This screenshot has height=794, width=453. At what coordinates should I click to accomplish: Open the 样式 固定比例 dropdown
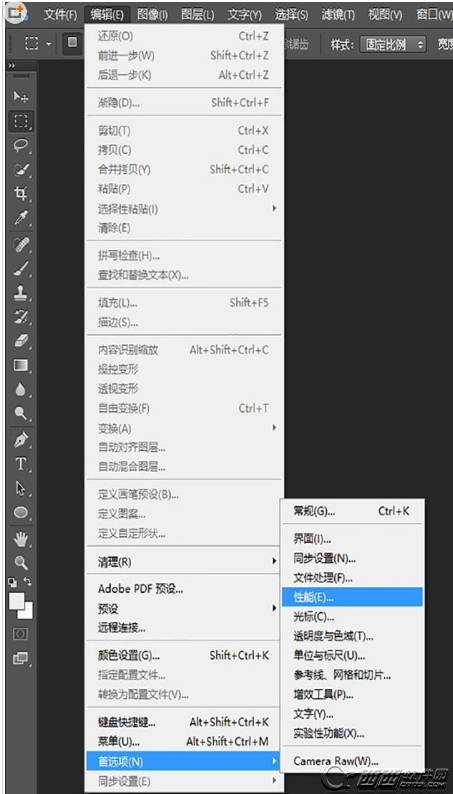(393, 44)
